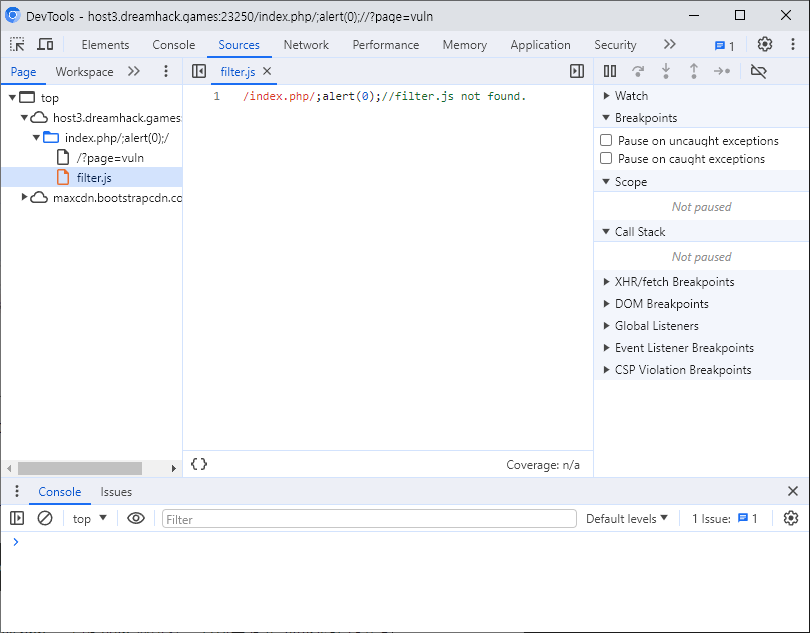Clear the console with the ban icon
Image resolution: width=810 pixels, height=633 pixels.
(x=45, y=518)
